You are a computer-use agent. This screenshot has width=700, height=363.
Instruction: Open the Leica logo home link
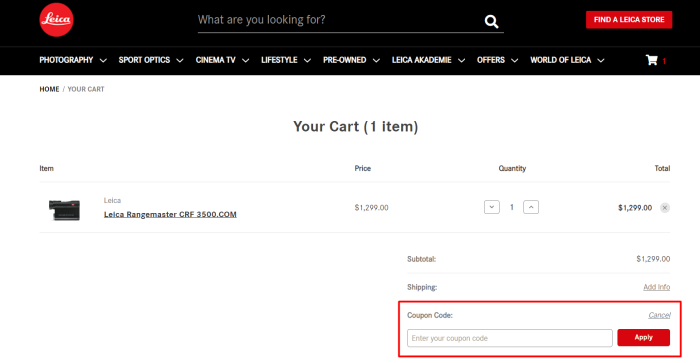pyautogui.click(x=56, y=20)
